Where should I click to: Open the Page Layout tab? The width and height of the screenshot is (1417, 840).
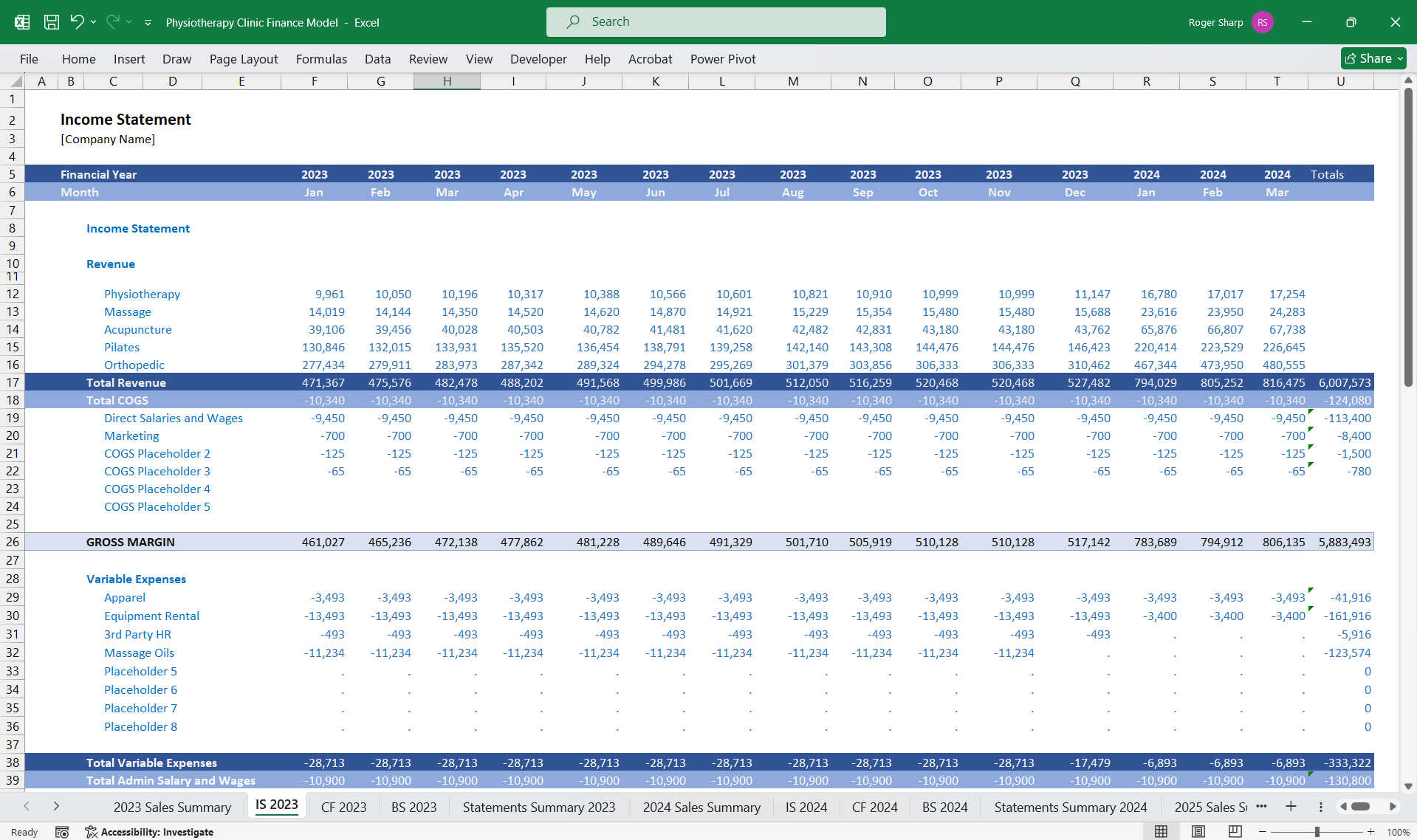(244, 59)
